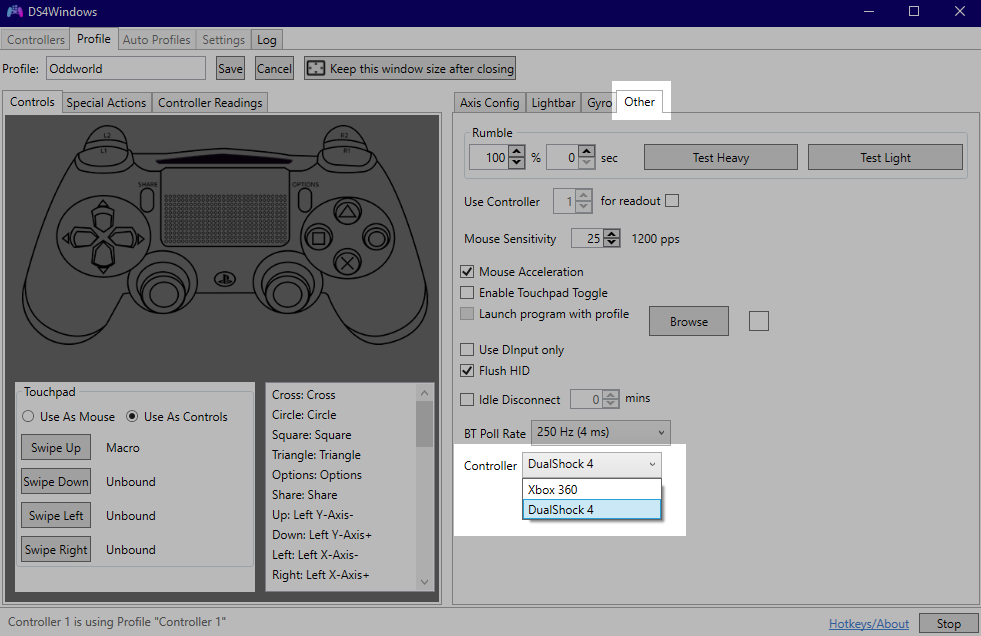Collapse the Controller DualShock 4 combo box
981x636 pixels.
591,464
